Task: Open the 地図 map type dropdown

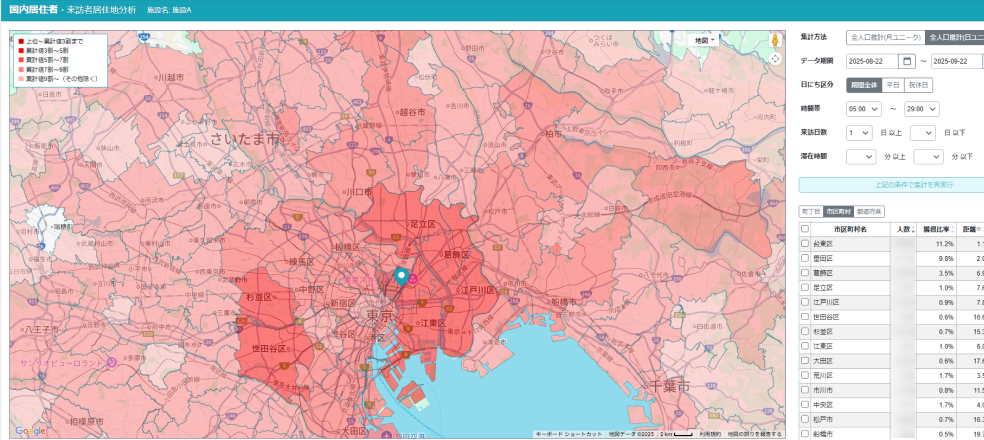Action: click(x=707, y=40)
